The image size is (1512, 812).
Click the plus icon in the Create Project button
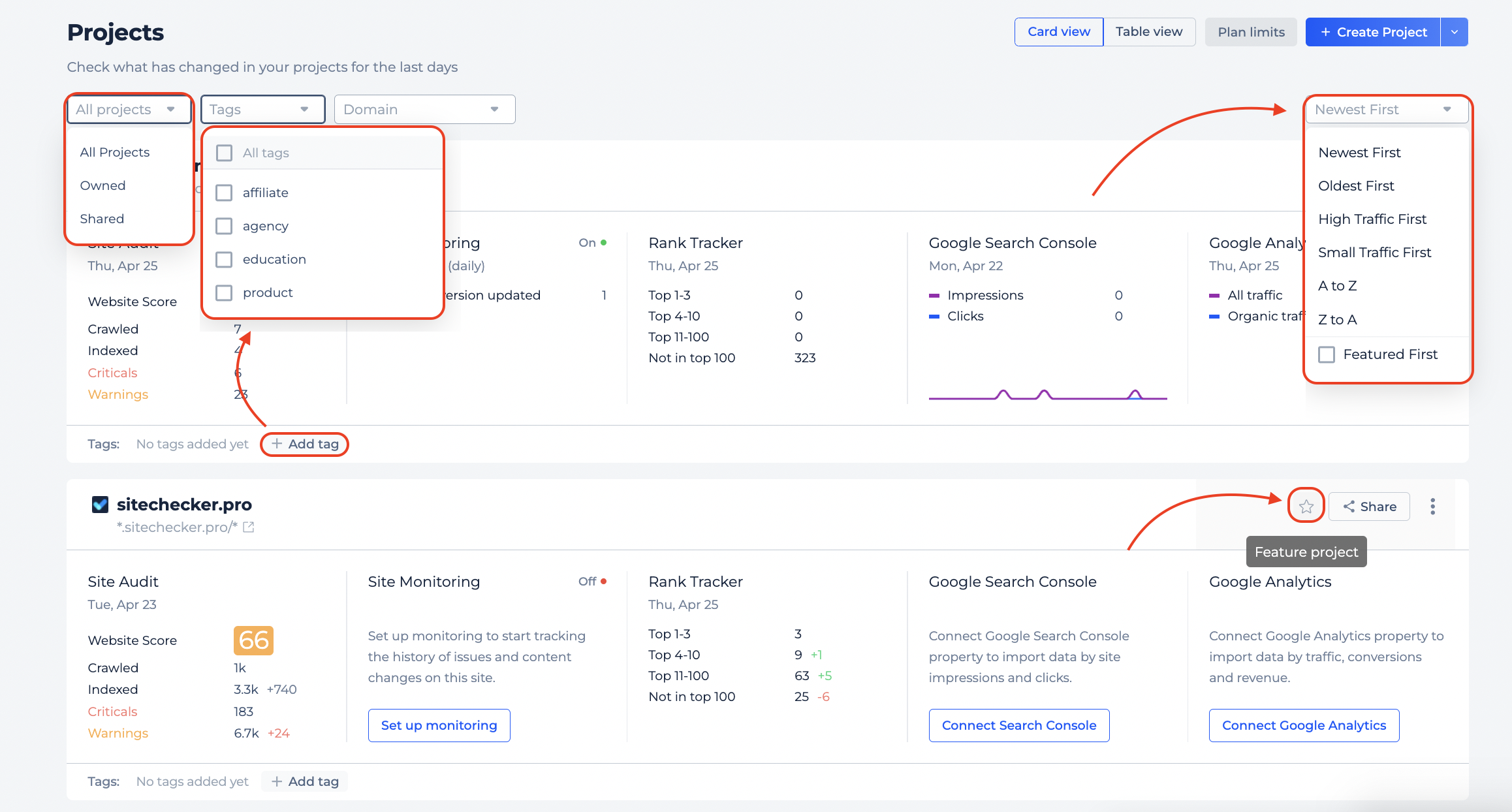1325,32
